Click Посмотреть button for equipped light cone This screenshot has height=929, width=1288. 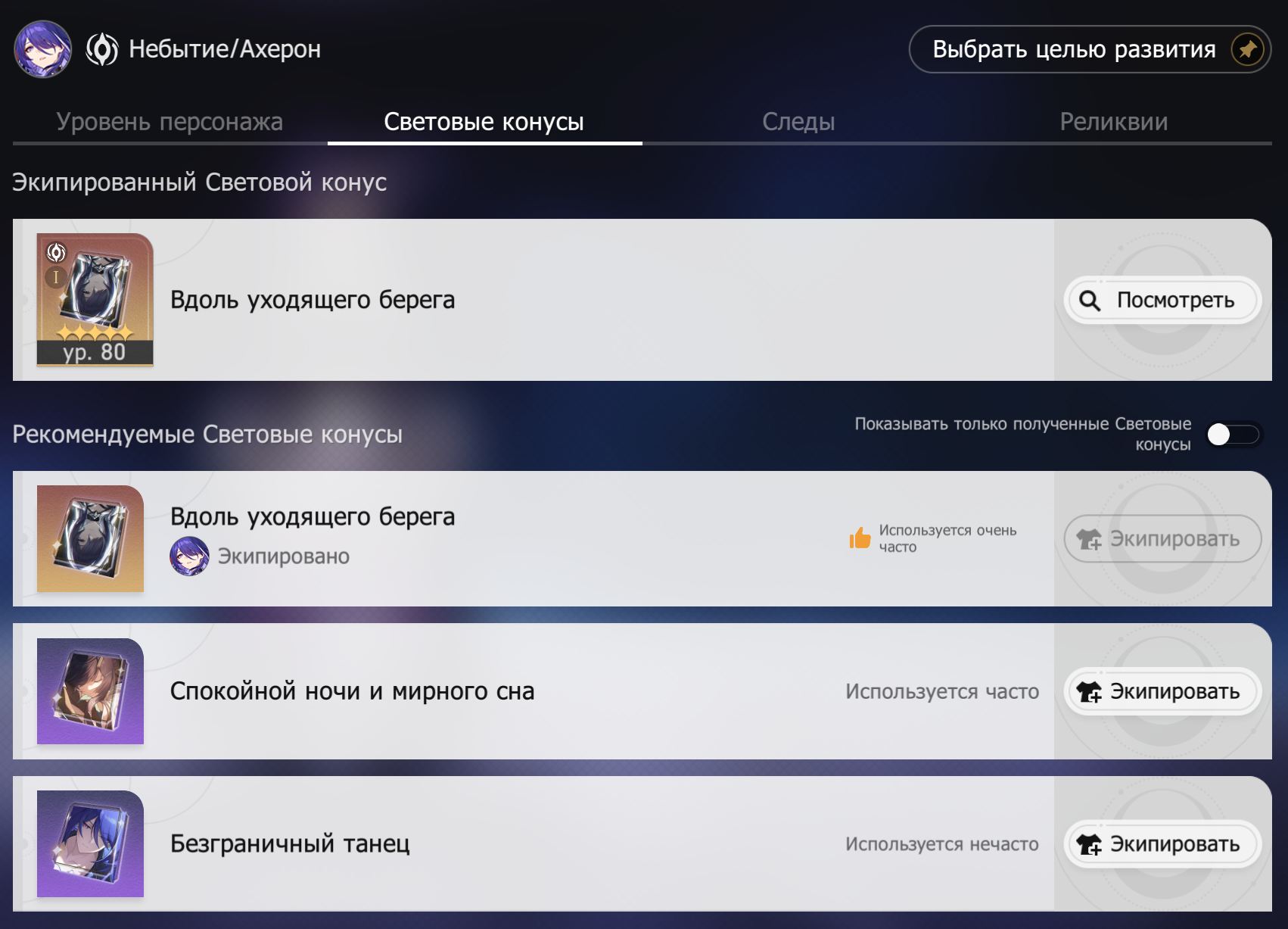(x=1163, y=301)
